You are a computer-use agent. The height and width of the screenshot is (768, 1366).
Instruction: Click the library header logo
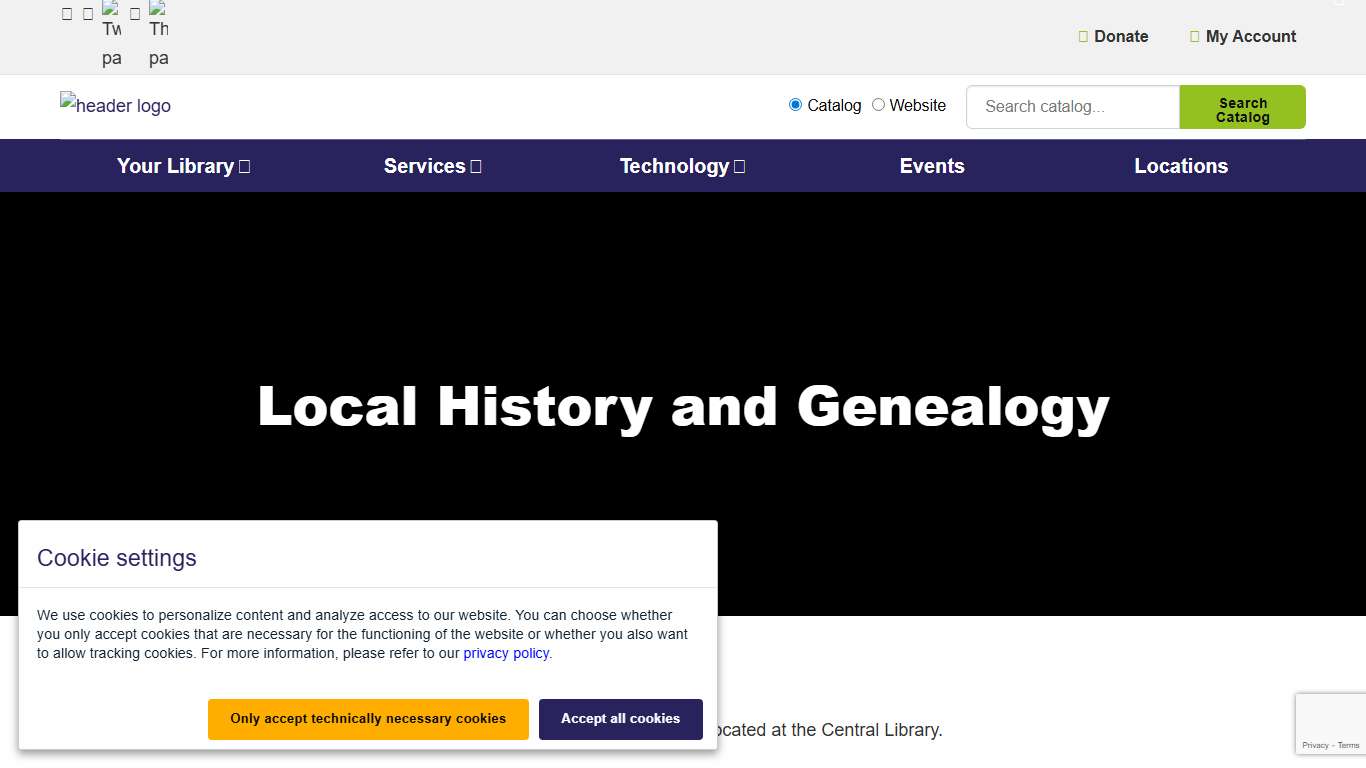tap(114, 105)
